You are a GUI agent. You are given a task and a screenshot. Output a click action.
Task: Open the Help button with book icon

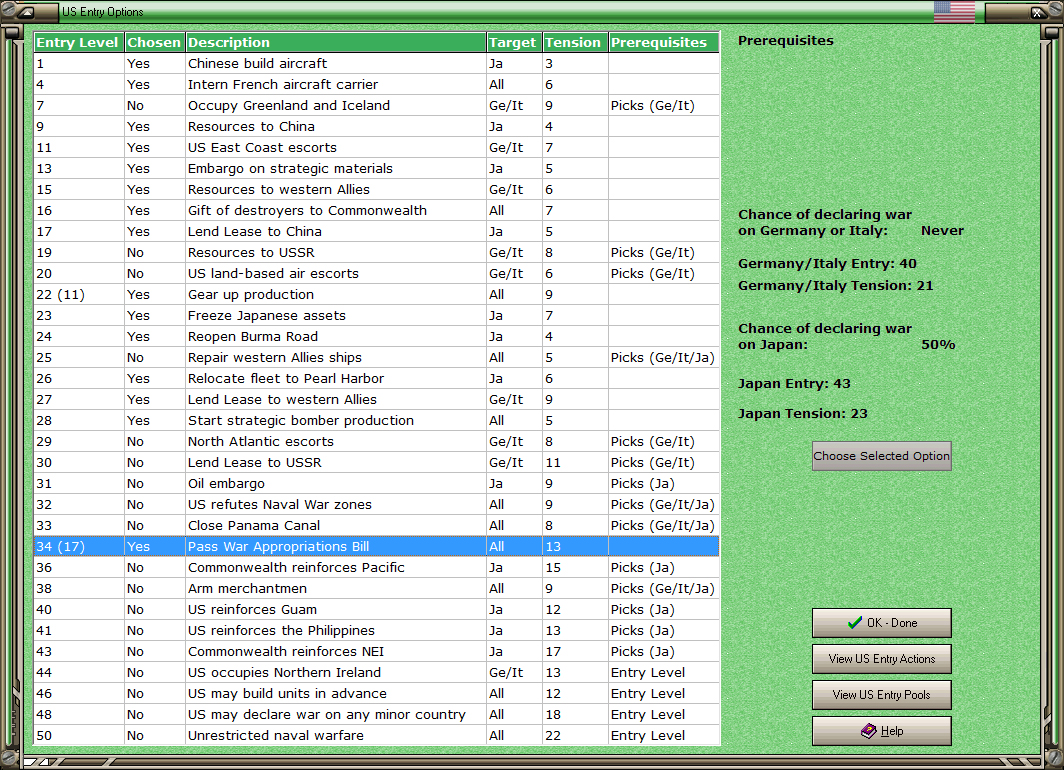(881, 731)
